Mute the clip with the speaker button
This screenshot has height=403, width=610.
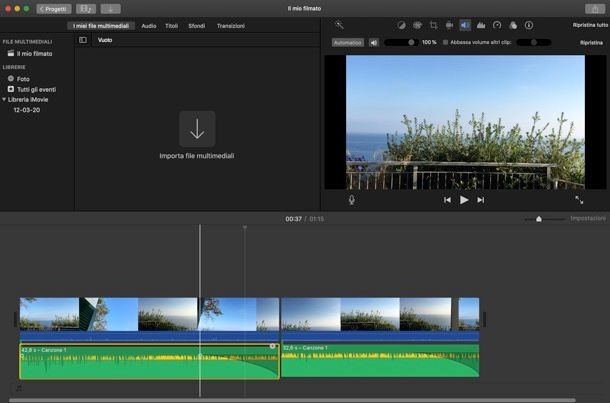point(374,43)
